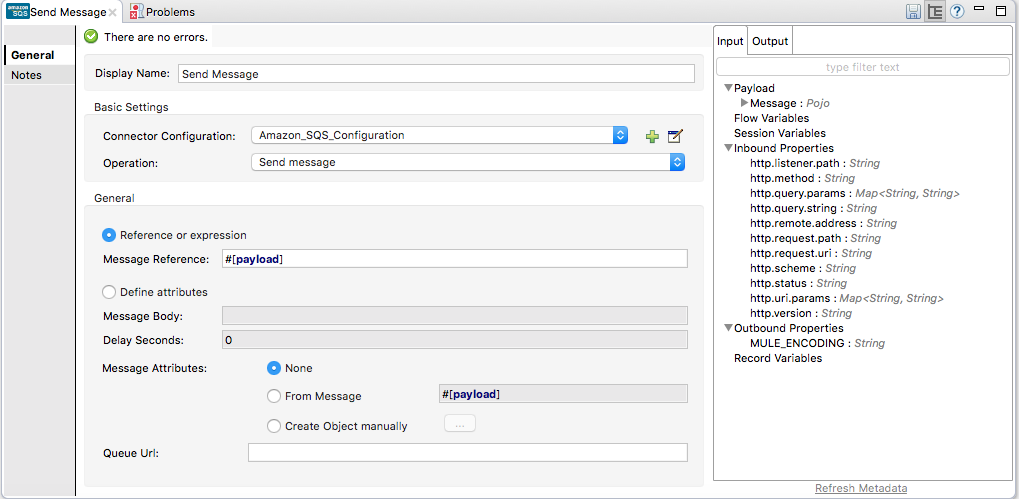The image size is (1019, 499).
Task: Collapse the Inbound Properties node
Action: pos(729,148)
